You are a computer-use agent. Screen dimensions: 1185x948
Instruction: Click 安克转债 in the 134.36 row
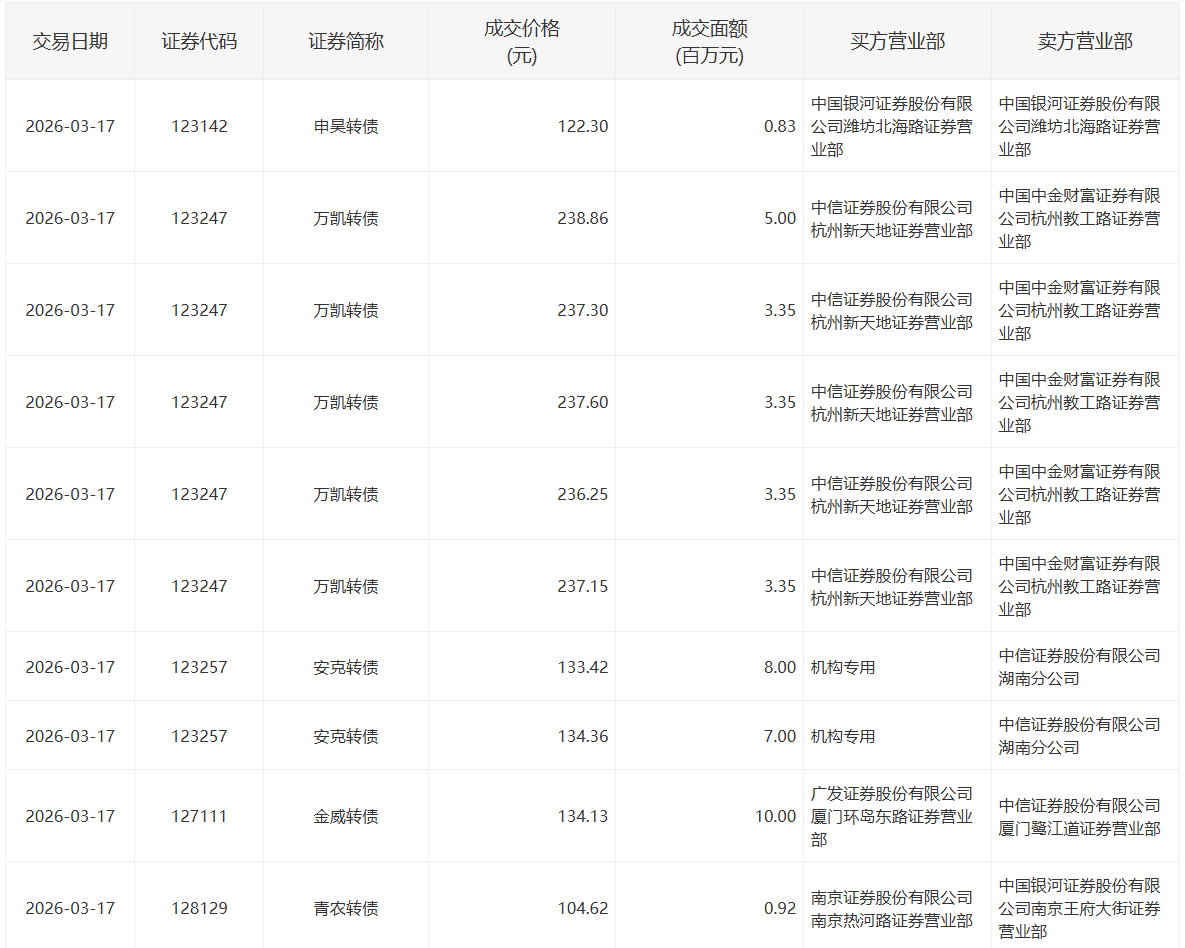point(346,736)
